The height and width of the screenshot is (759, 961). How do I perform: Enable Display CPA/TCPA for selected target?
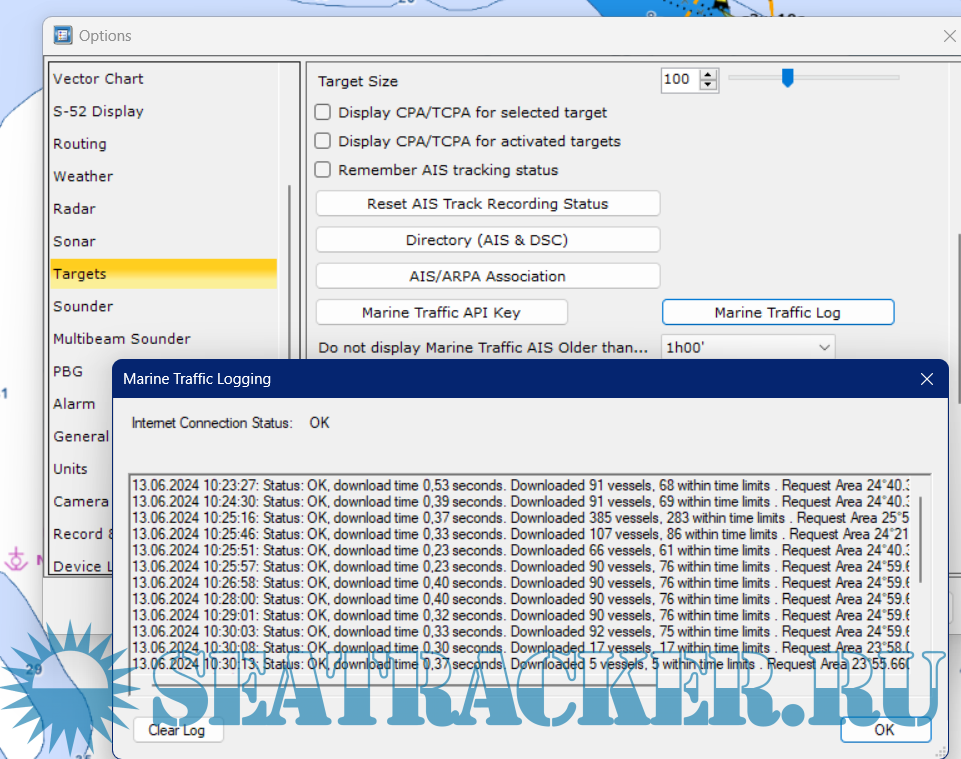tap(322, 112)
